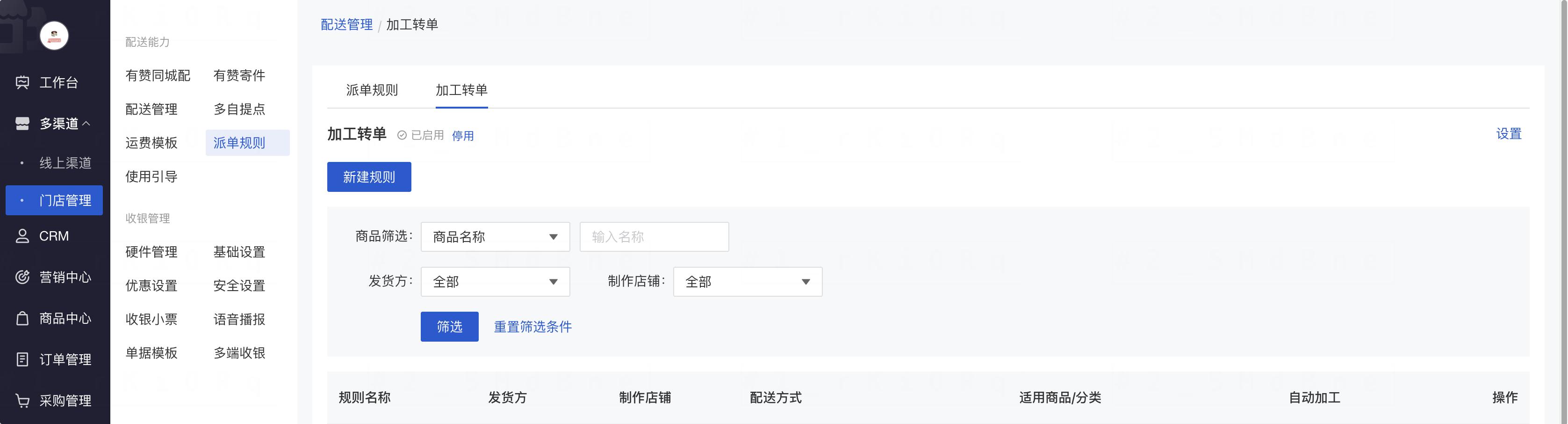Screen dimensions: 1568x424
Task: Click the store avatar logo
Action: (54, 36)
